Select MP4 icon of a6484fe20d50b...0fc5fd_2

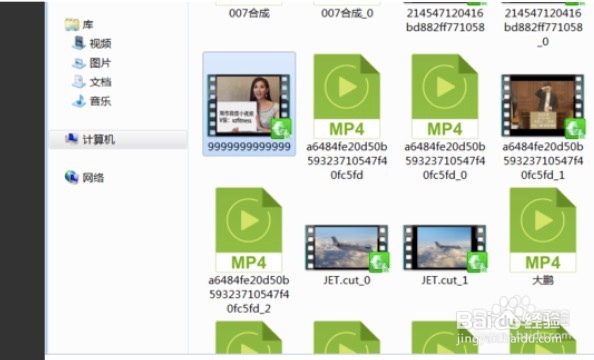point(249,230)
